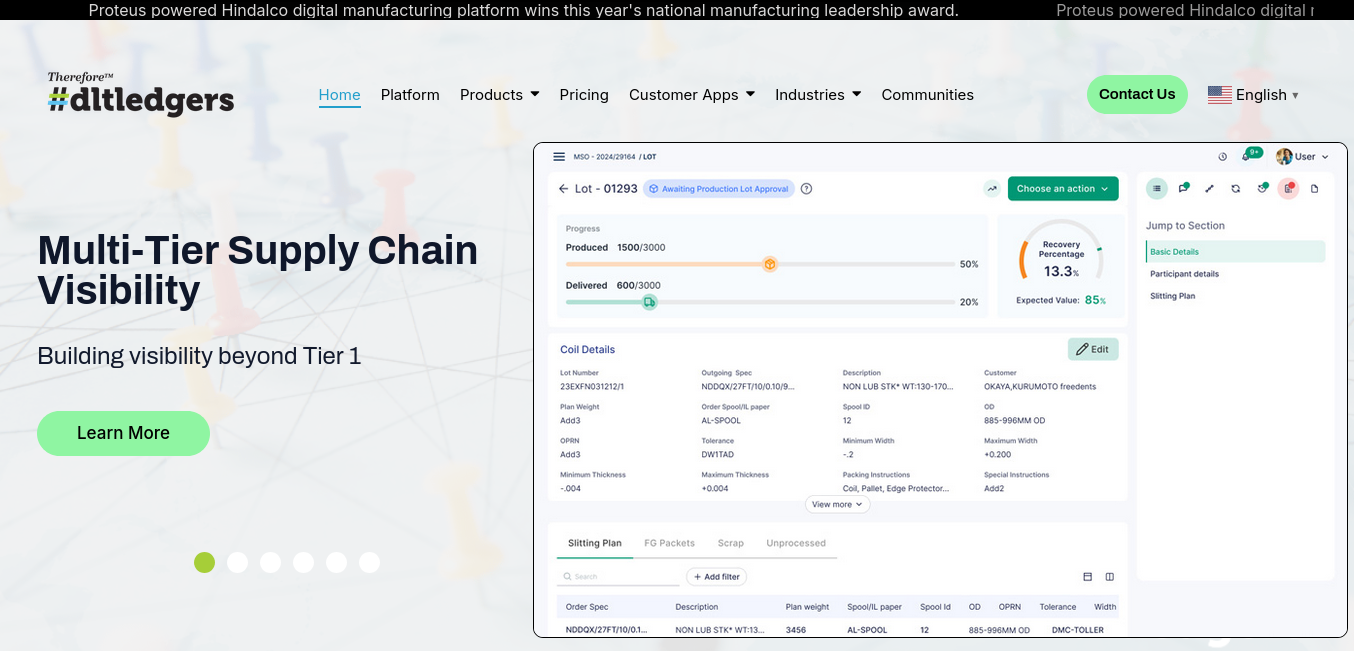This screenshot has height=651, width=1366.
Task: Switch to the Slitting Plan tab
Action: [x=595, y=543]
